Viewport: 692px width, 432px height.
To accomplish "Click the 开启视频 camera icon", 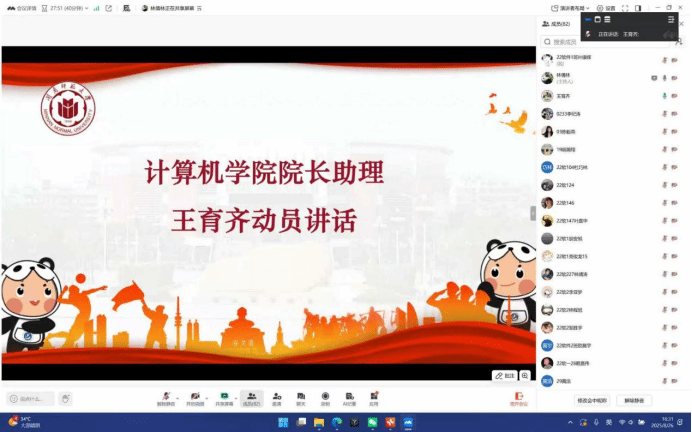I will [x=194, y=396].
